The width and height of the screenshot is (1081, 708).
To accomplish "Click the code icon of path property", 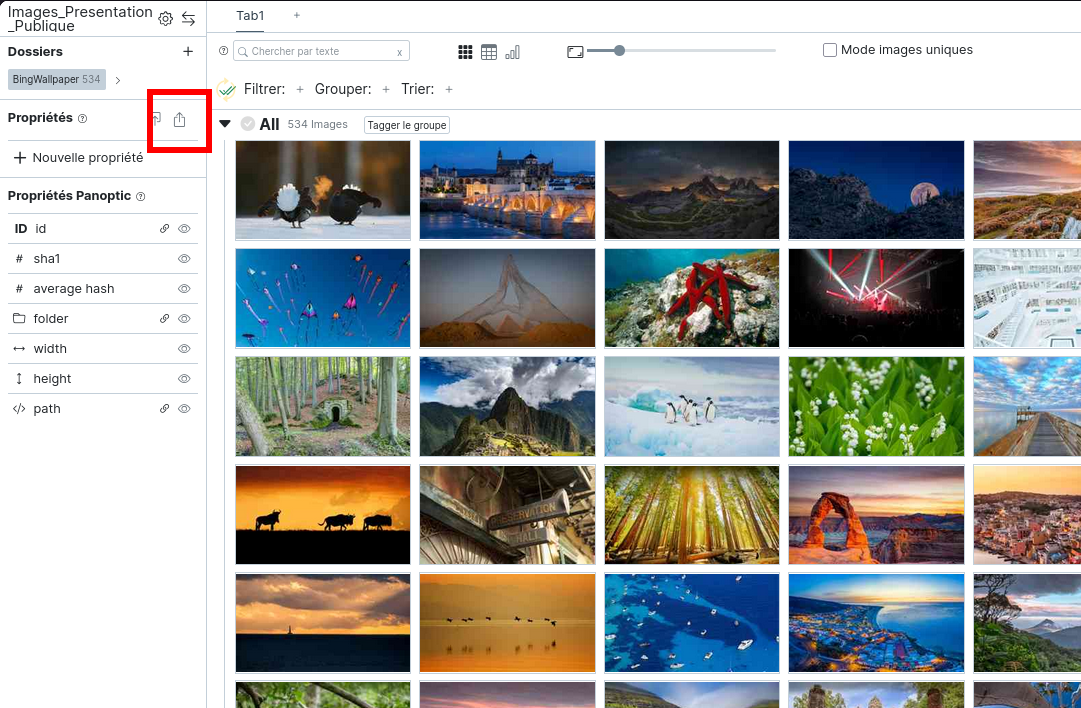I will (19, 409).
